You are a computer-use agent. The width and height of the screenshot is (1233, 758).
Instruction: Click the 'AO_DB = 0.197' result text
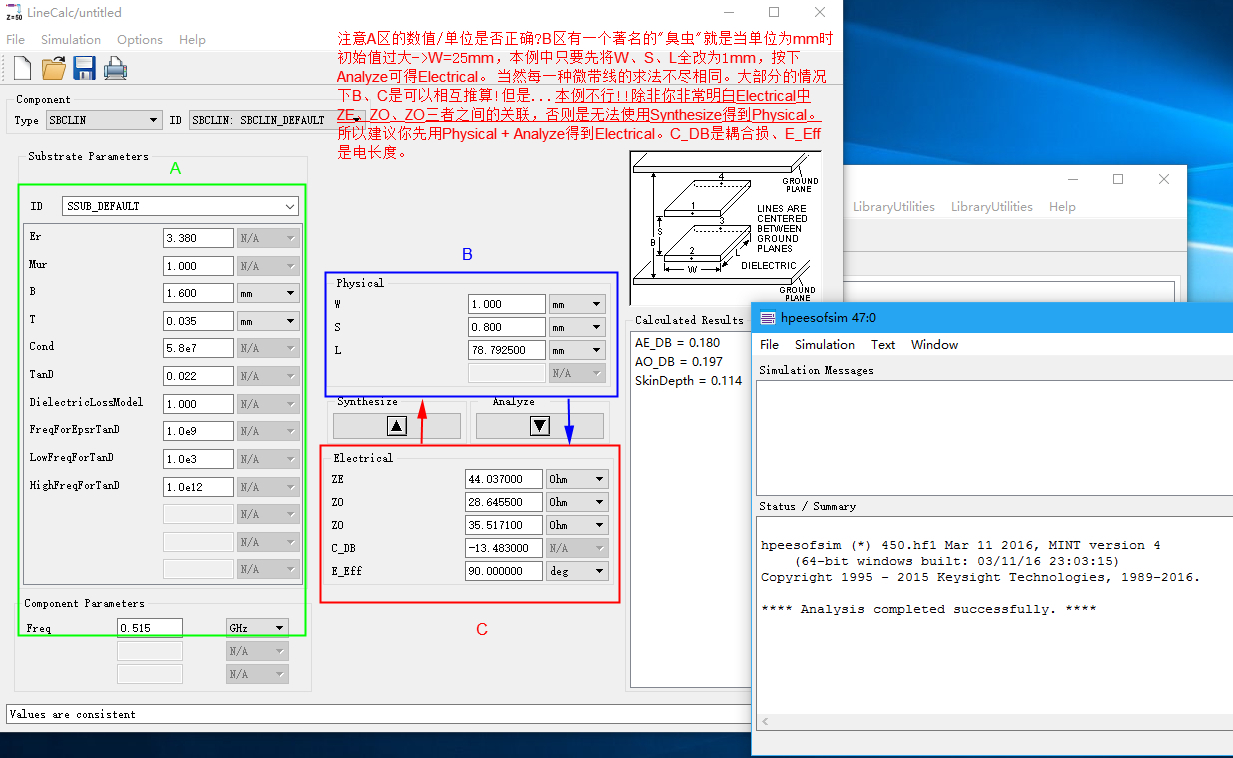[x=677, y=361]
